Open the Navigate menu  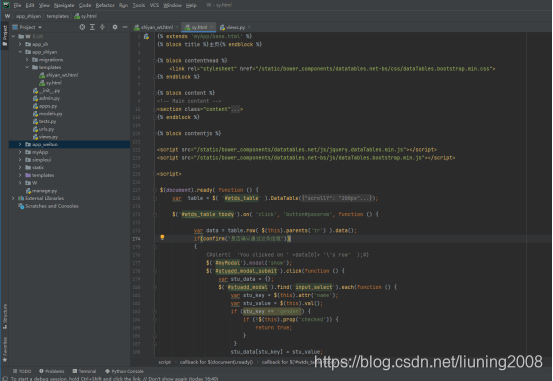[x=64, y=5]
